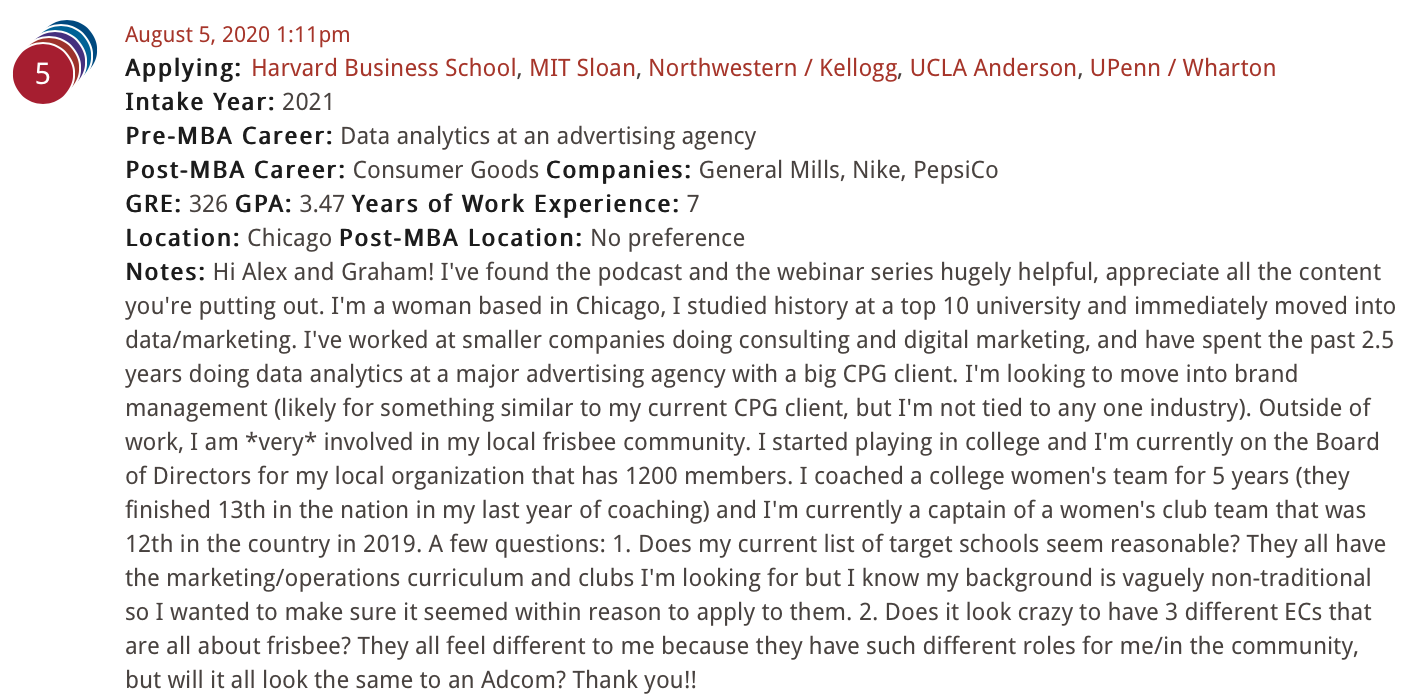The height and width of the screenshot is (700, 1412).
Task: Click the Post-MBA Career label
Action: (235, 170)
